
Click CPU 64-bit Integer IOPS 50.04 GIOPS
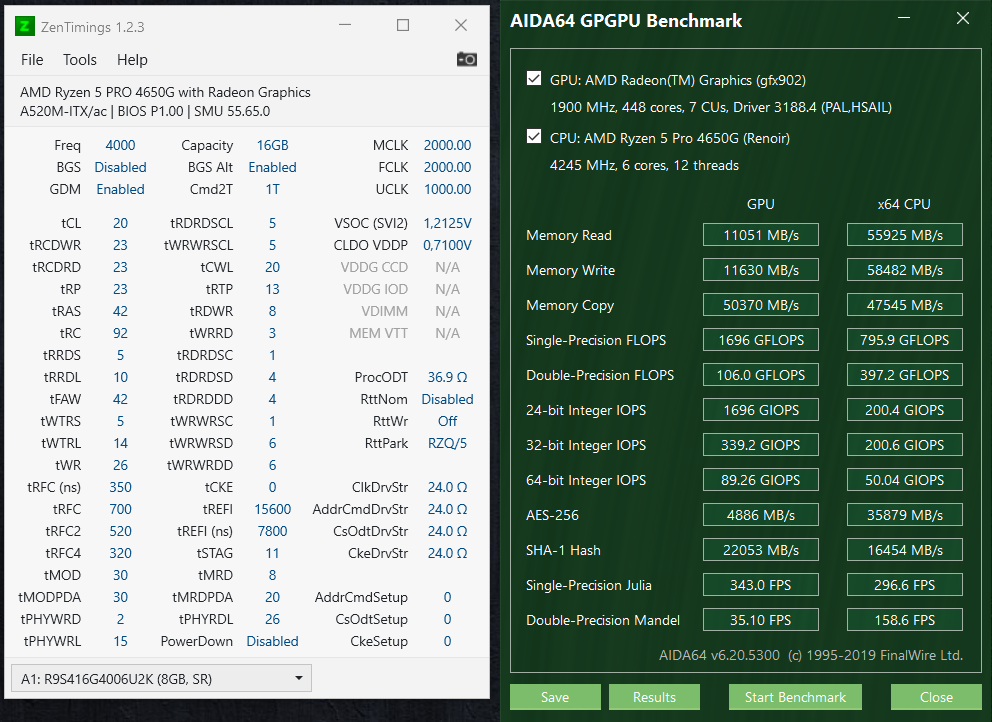click(905, 480)
